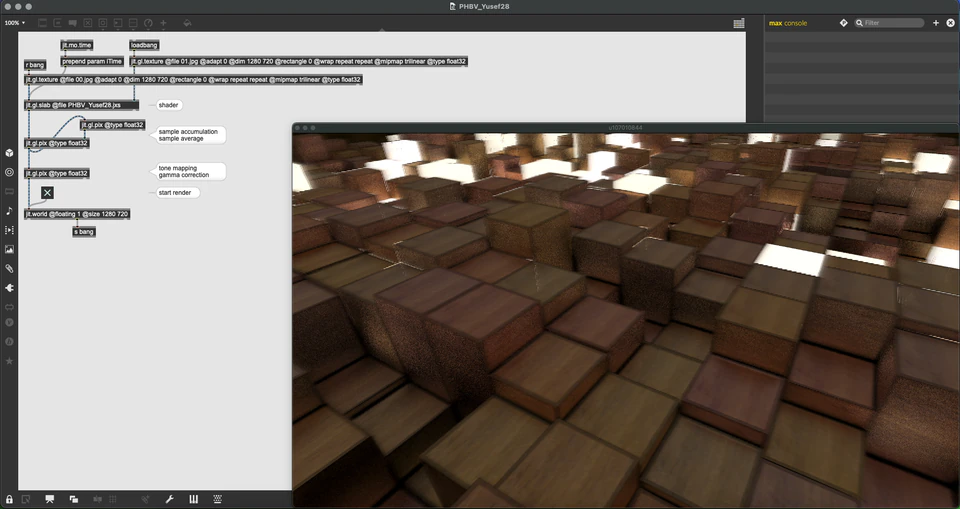
Task: Open the Snippets paperclip sidebar icon
Action: click(9, 268)
